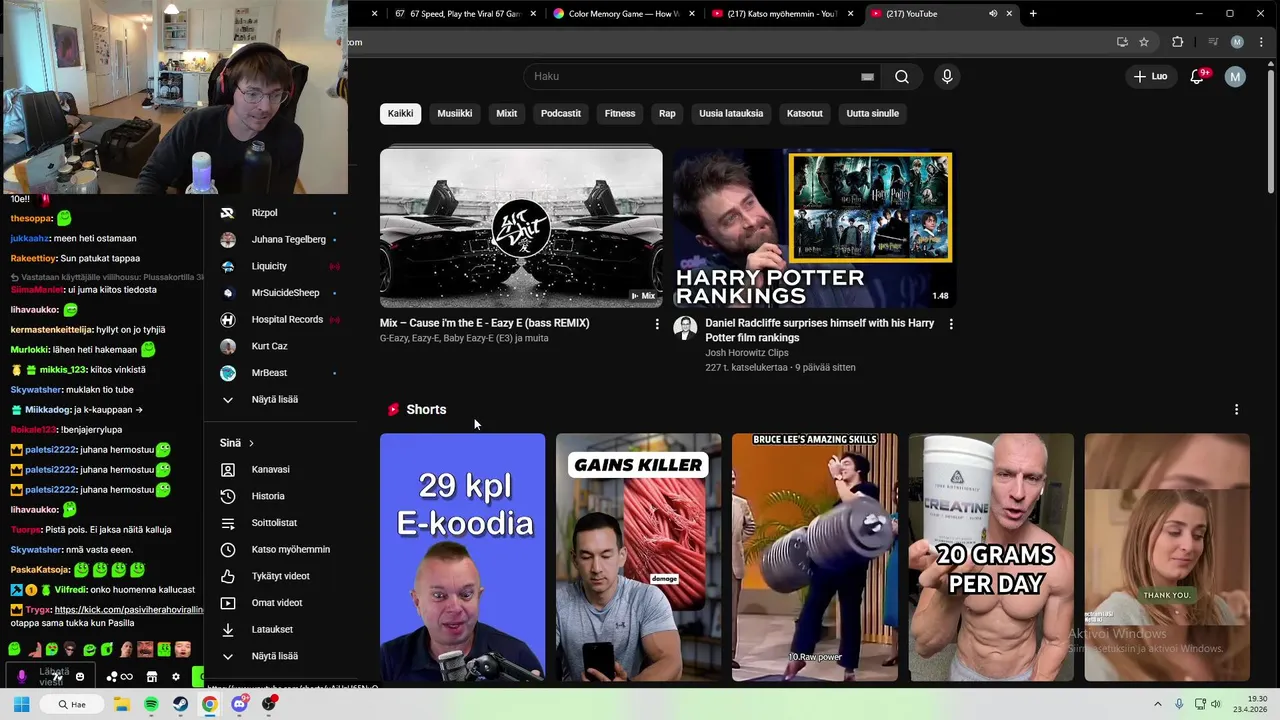
Task: Click the search magnifier button
Action: pos(902,77)
